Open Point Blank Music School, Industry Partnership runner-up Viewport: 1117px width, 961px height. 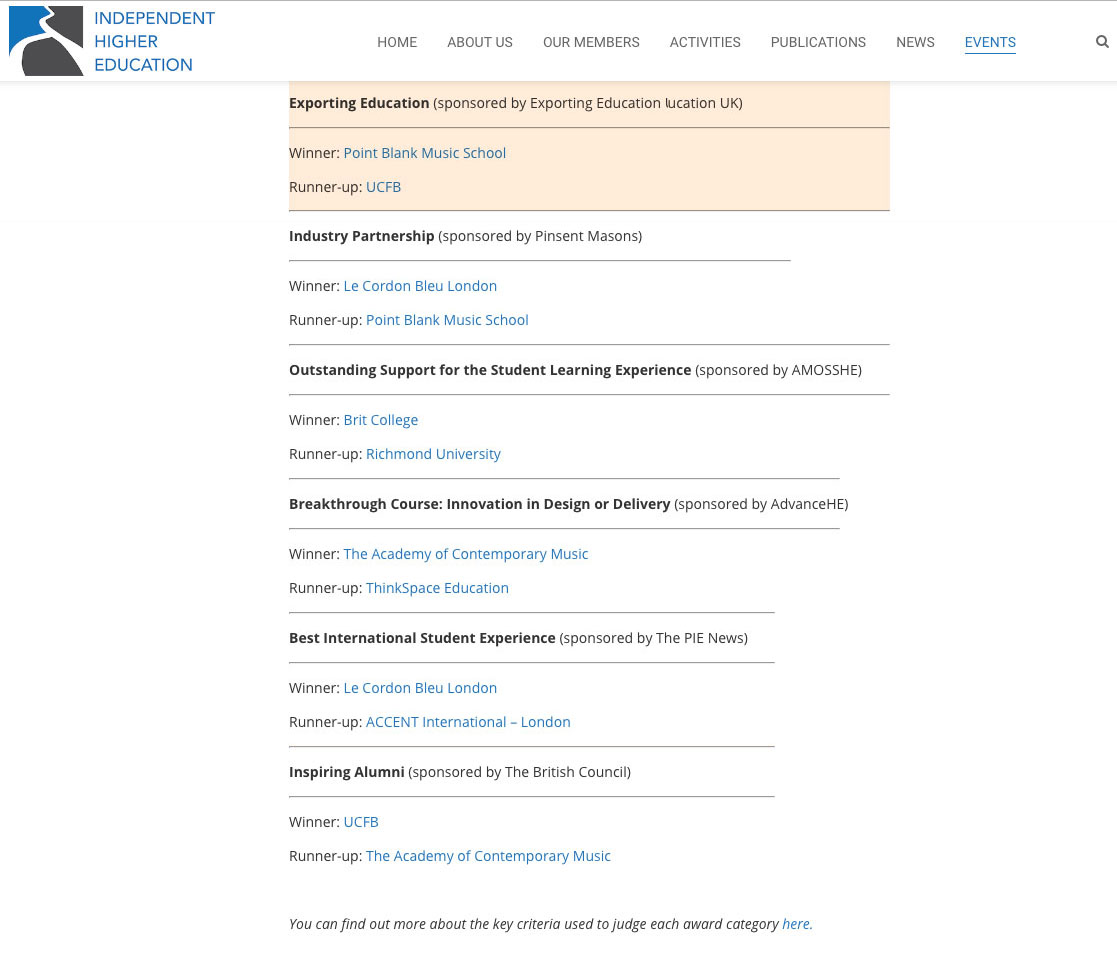click(447, 321)
